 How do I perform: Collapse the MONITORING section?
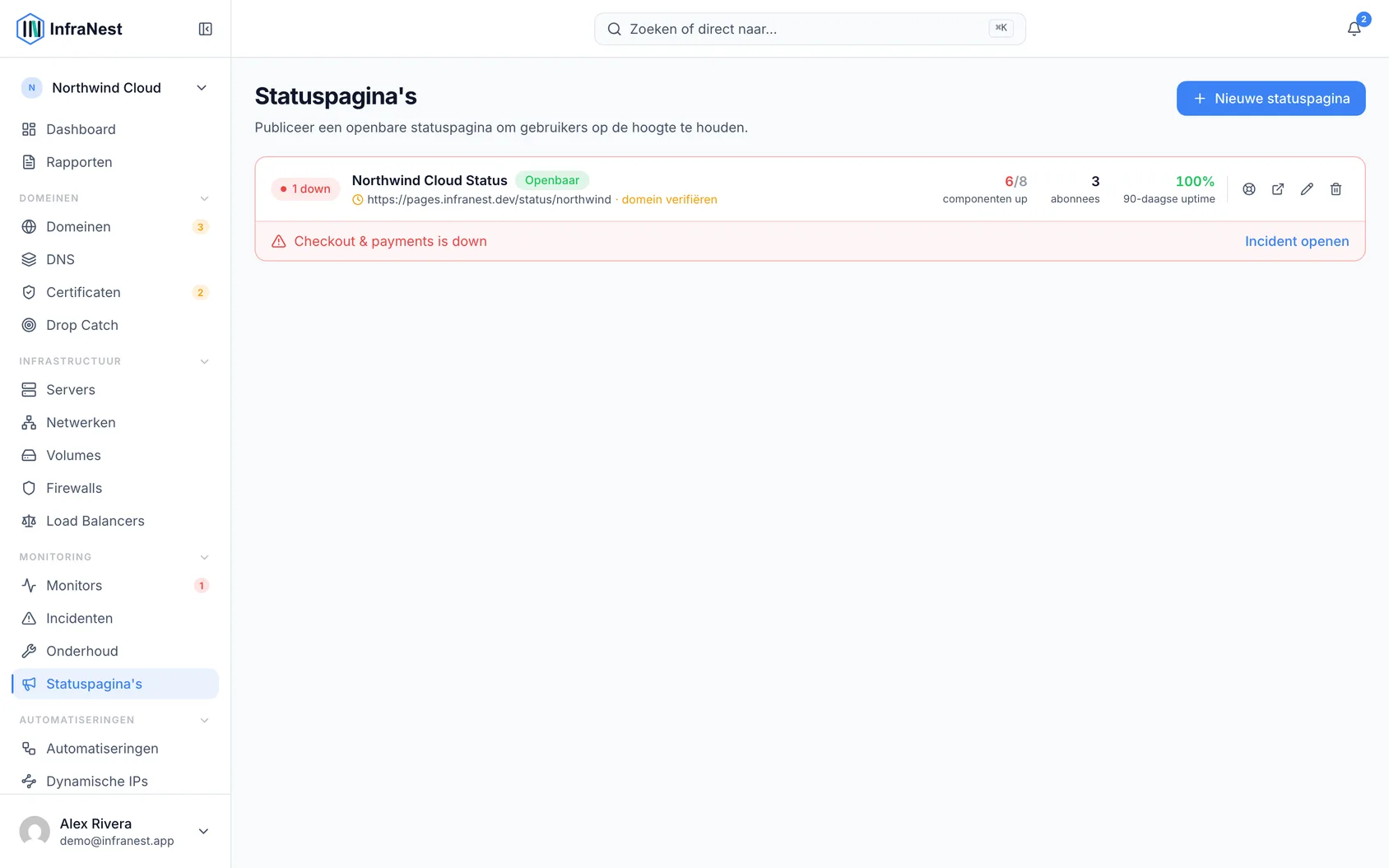click(205, 557)
